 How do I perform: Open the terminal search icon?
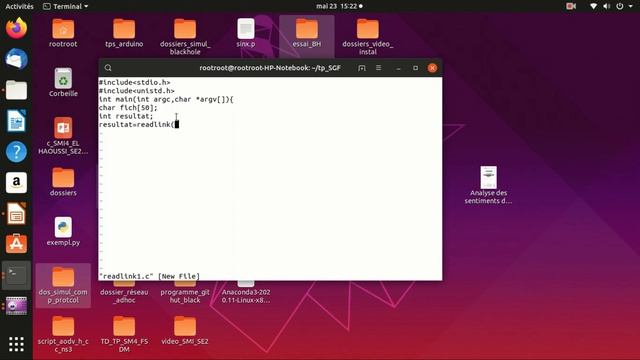[x=108, y=68]
